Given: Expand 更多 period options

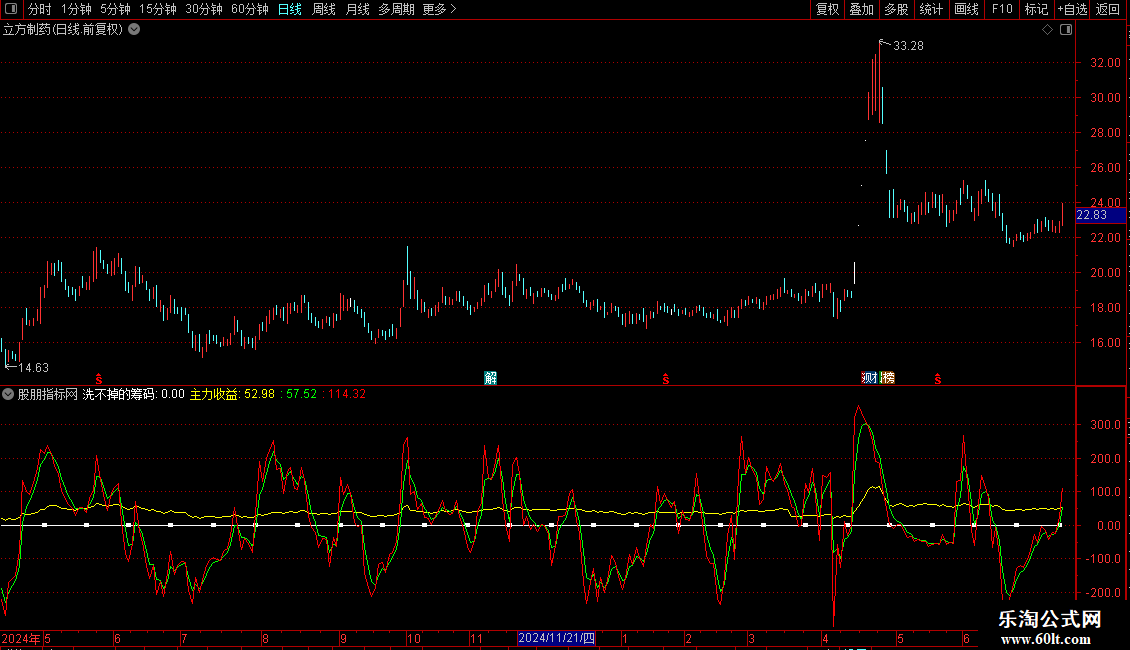Looking at the screenshot, I should [x=439, y=9].
